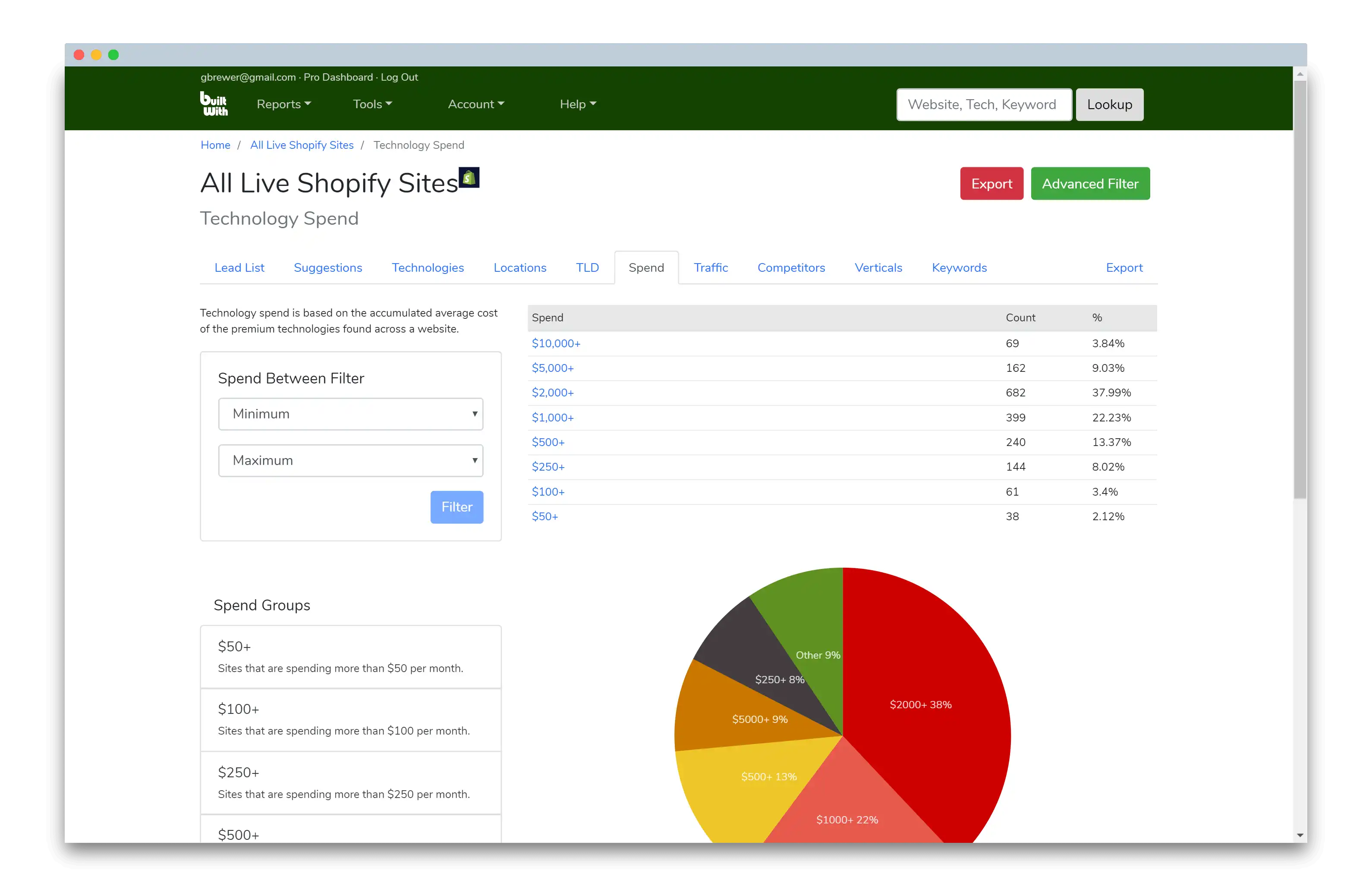Click the 37.99% percentage cell
This screenshot has height=886, width=1372.
coord(1111,393)
